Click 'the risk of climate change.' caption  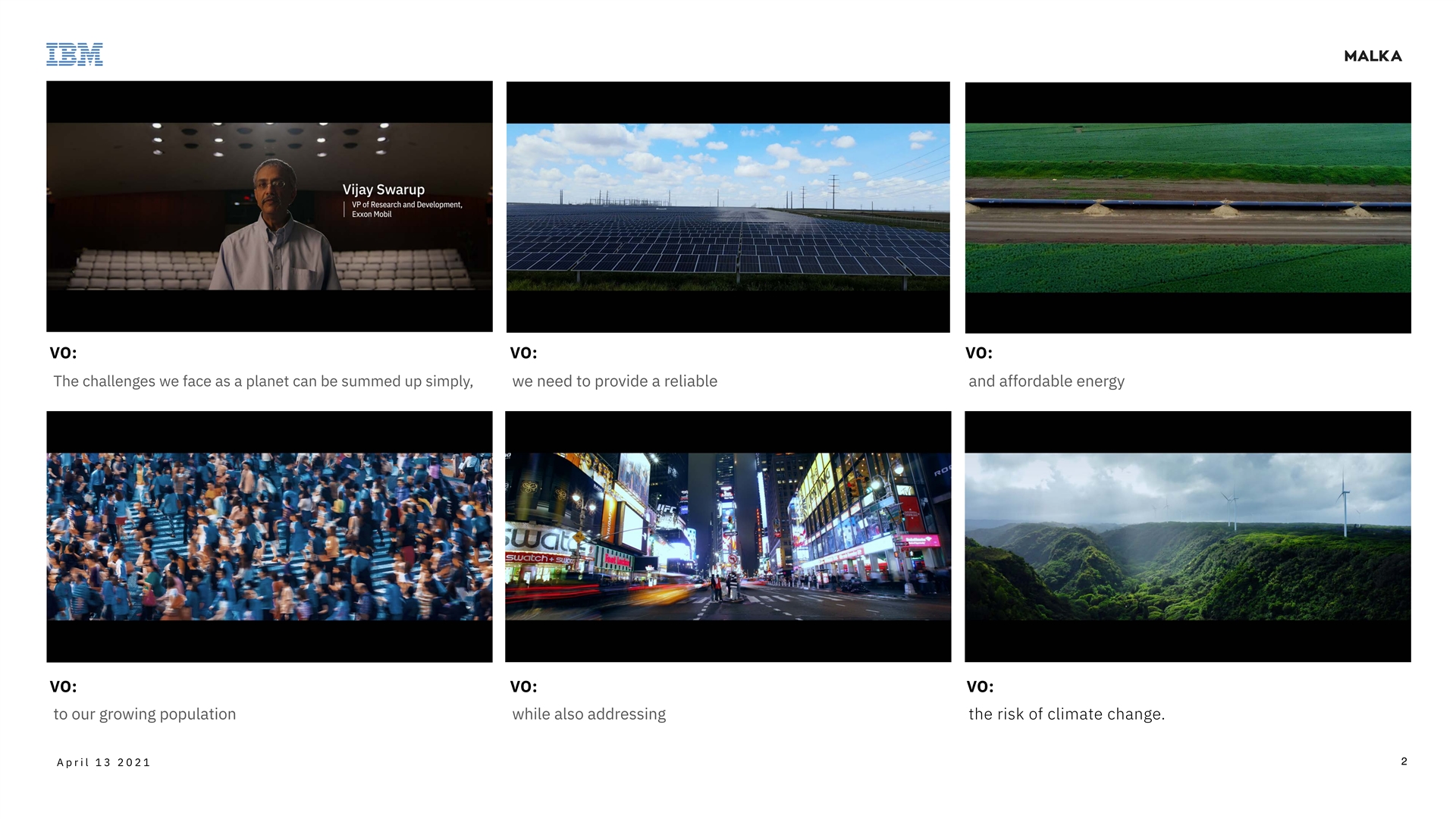[1066, 714]
